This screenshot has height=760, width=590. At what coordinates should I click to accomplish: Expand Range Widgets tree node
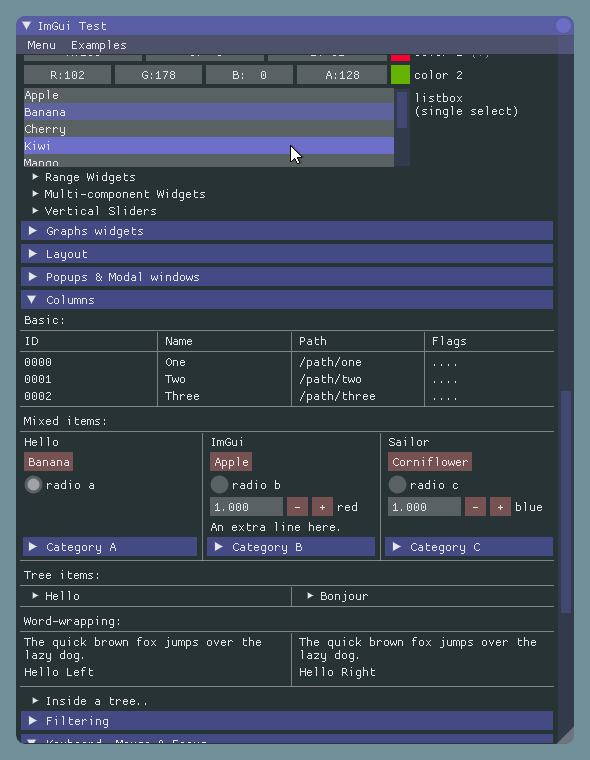click(84, 177)
